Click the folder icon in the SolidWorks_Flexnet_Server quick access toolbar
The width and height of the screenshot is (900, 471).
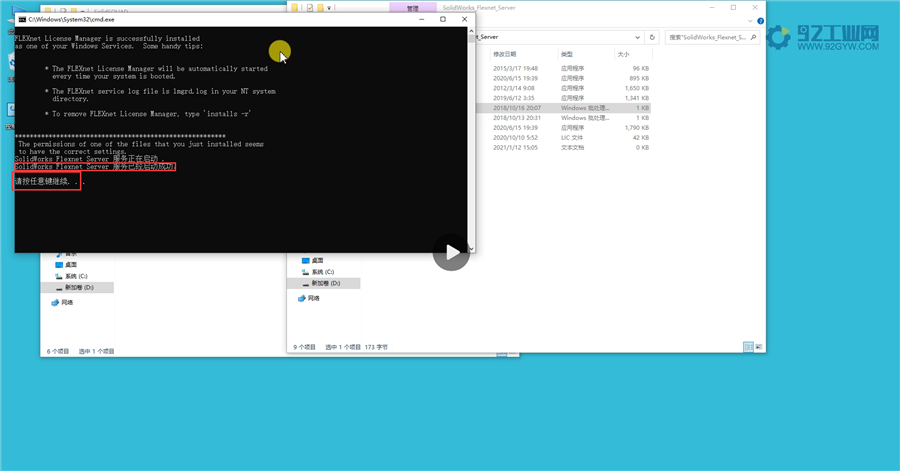[294, 7]
